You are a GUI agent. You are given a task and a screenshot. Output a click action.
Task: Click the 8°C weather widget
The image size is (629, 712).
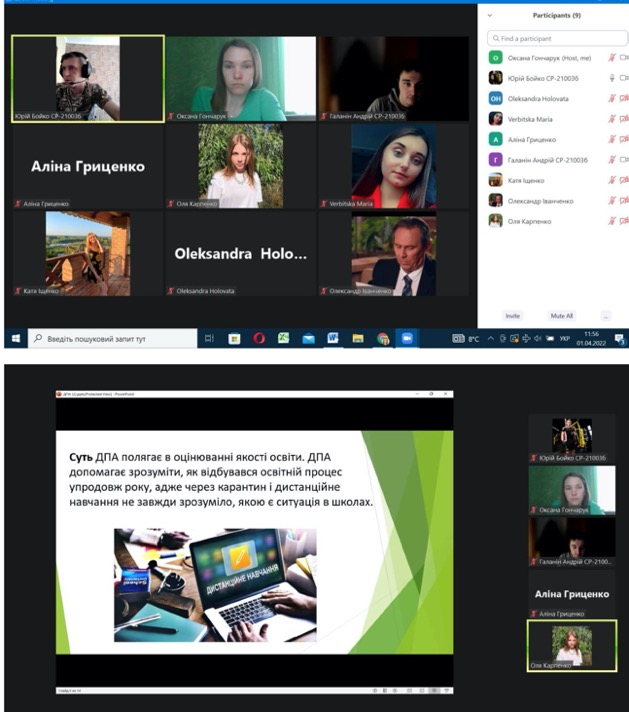[466, 339]
